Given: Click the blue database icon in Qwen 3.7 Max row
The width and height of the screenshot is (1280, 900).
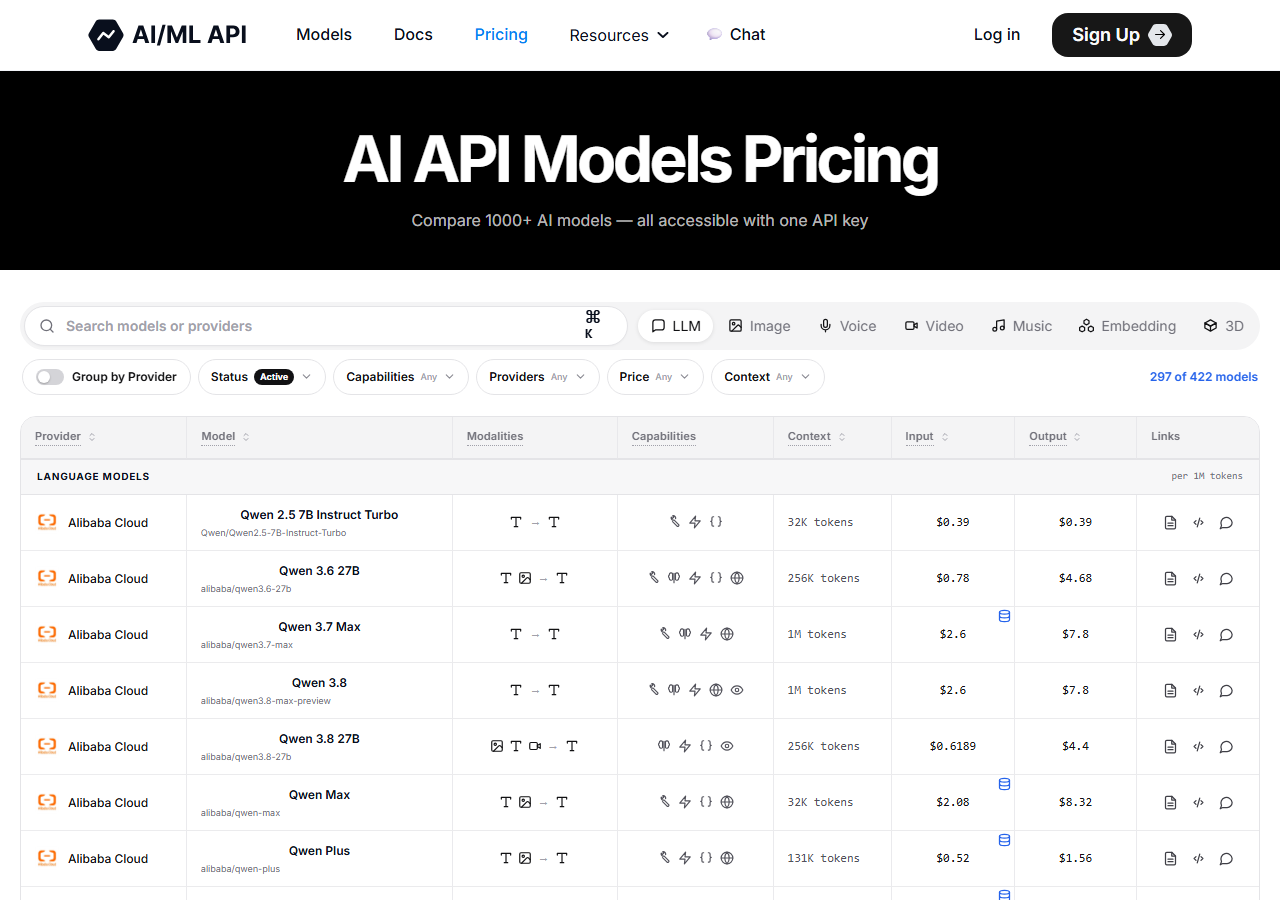Looking at the screenshot, I should [x=1004, y=616].
